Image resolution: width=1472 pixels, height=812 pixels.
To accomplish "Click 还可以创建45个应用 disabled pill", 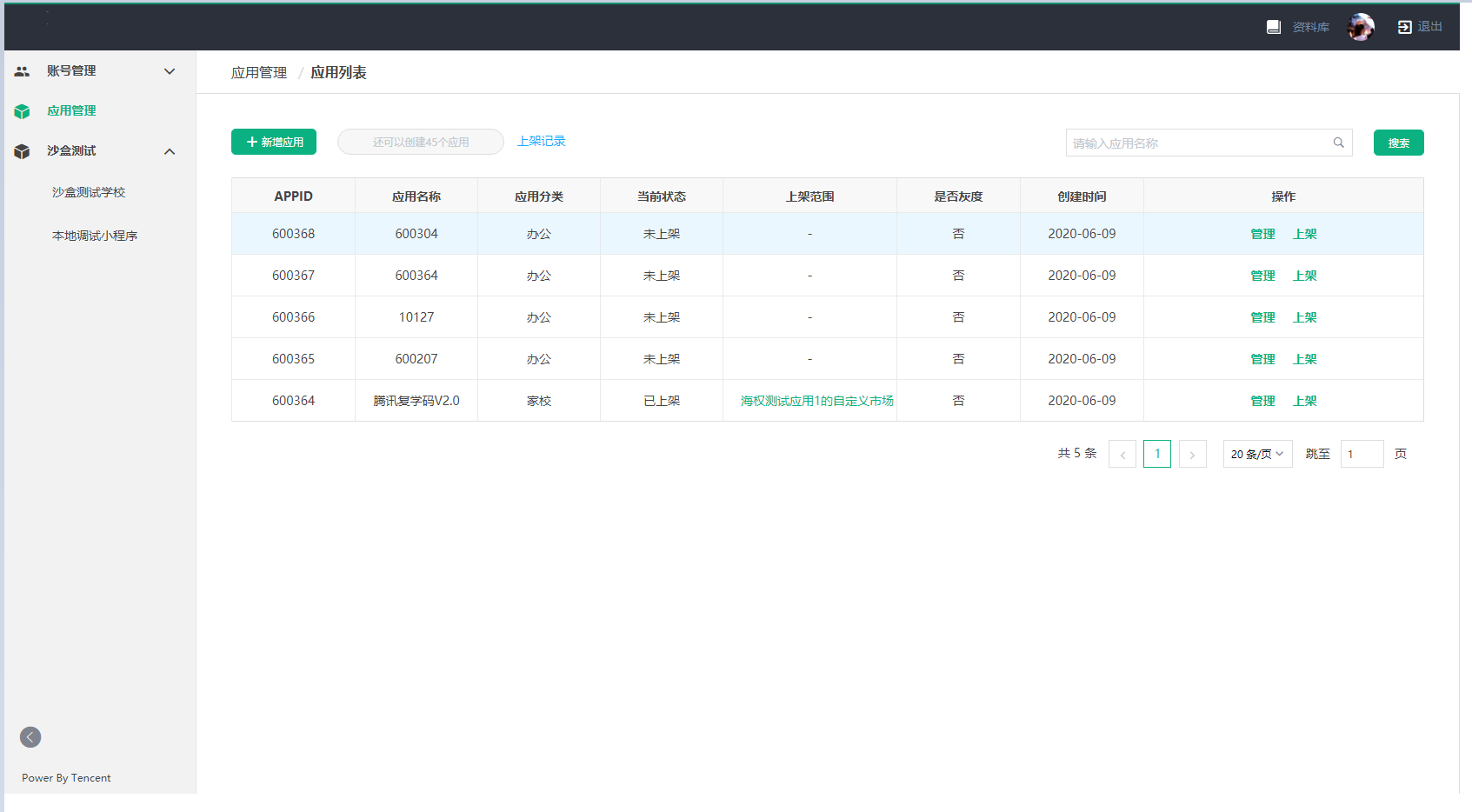I will 421,142.
